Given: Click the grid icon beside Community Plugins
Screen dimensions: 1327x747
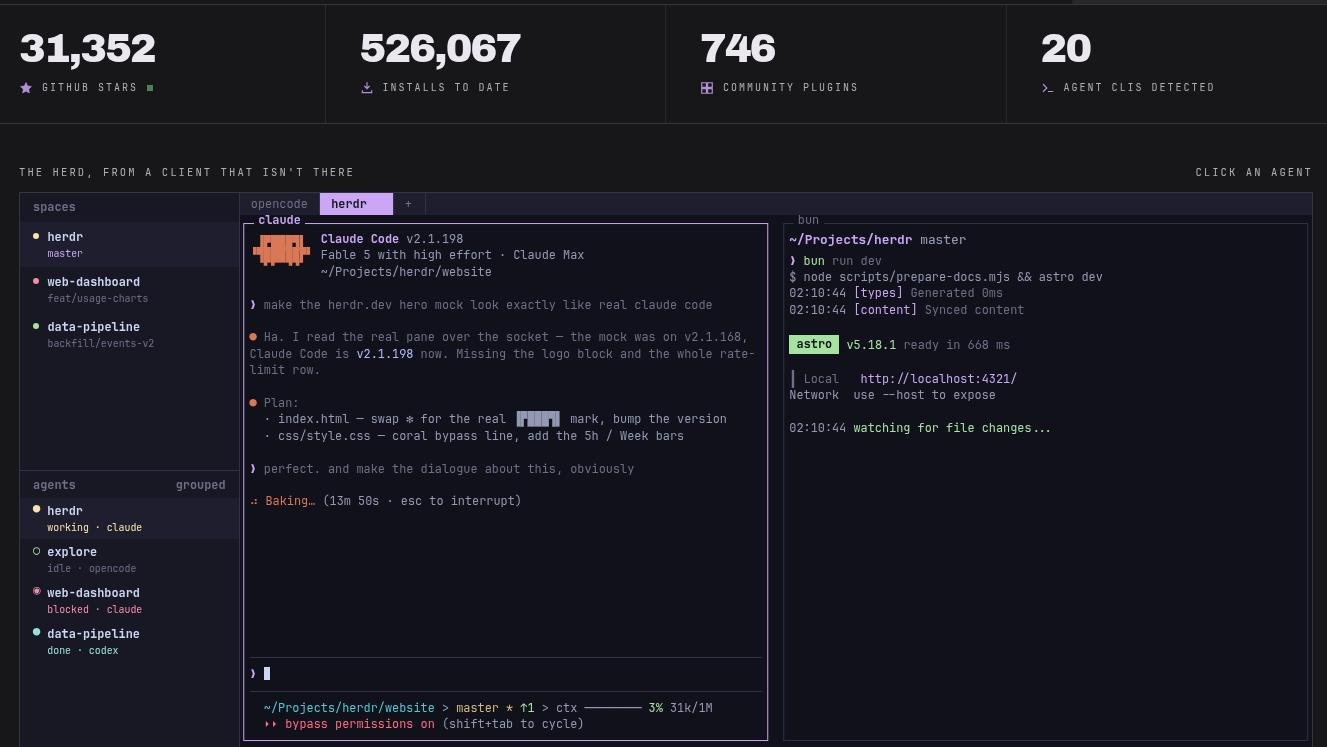Looking at the screenshot, I should pos(707,88).
